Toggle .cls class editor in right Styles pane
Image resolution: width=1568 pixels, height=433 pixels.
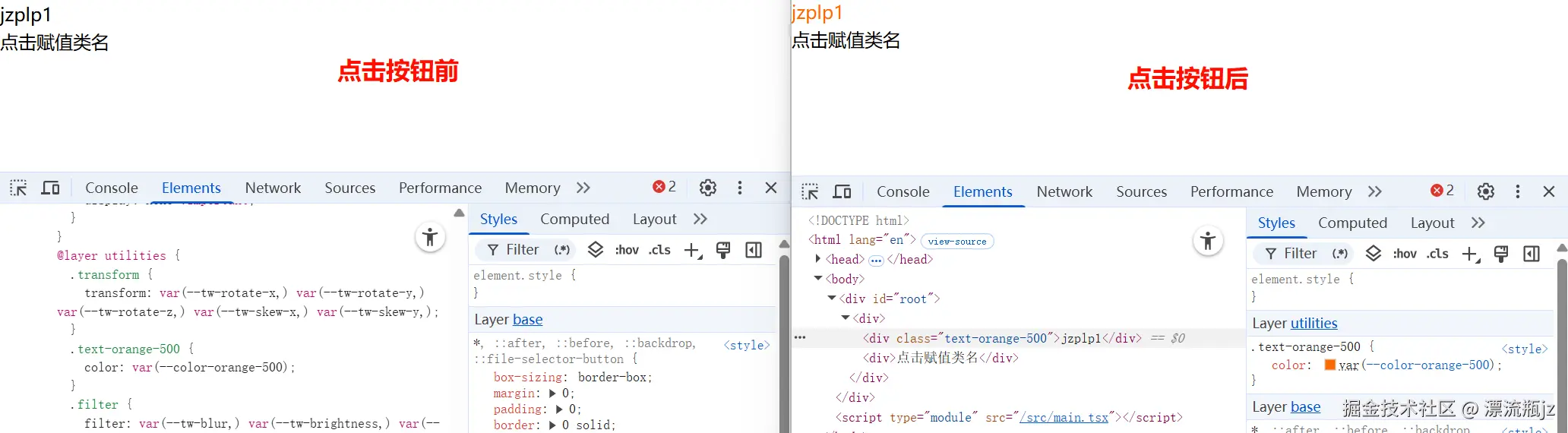1437,254
